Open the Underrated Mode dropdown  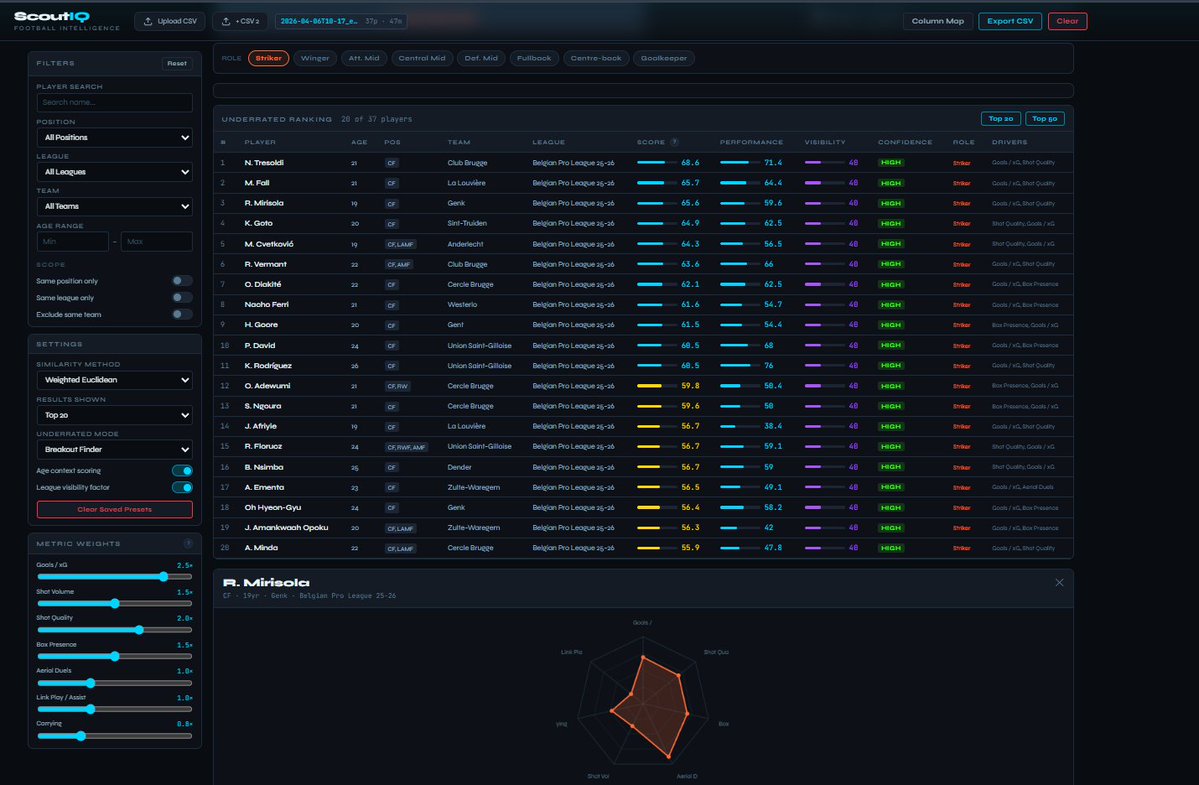[x=115, y=449]
